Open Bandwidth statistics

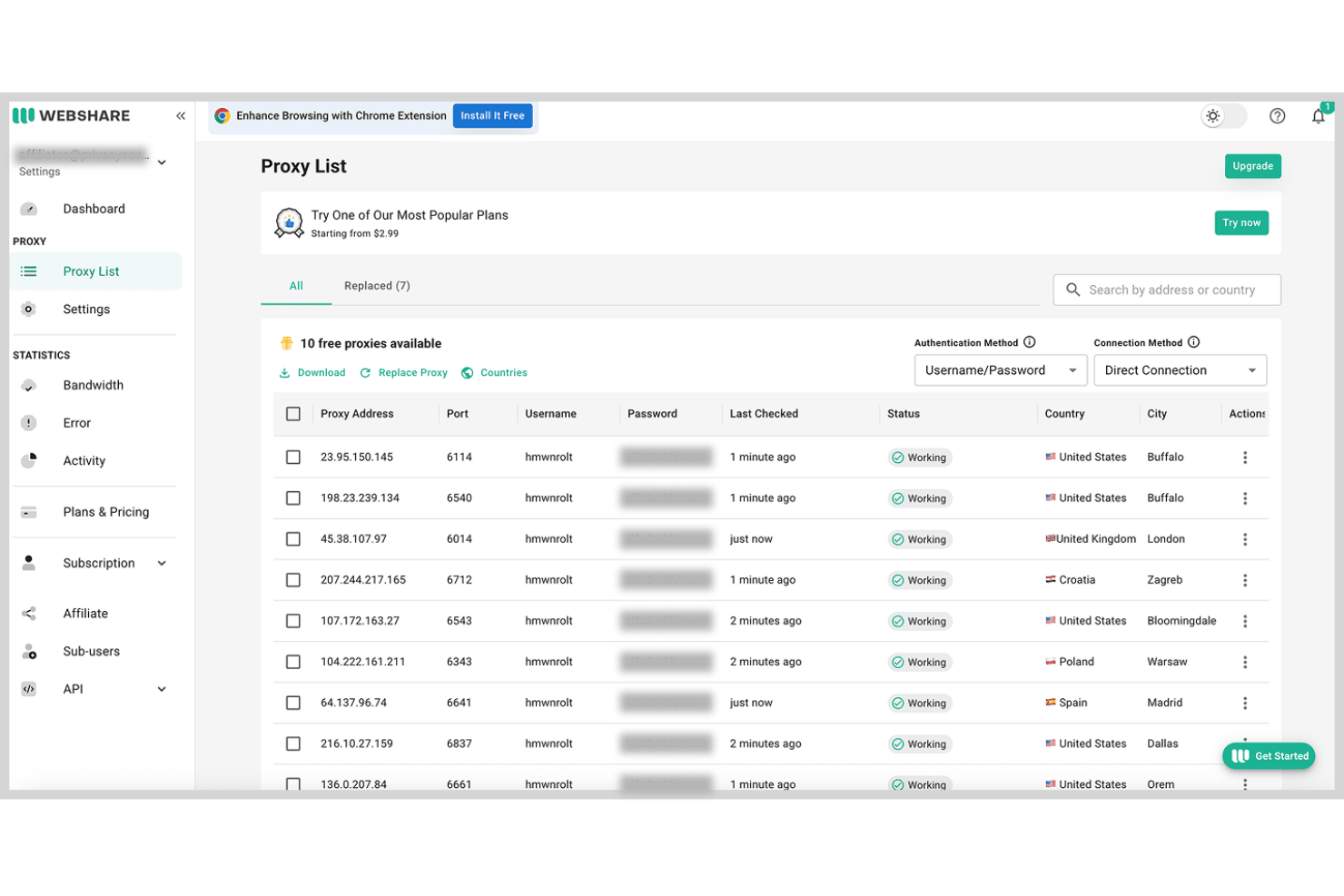pos(94,385)
